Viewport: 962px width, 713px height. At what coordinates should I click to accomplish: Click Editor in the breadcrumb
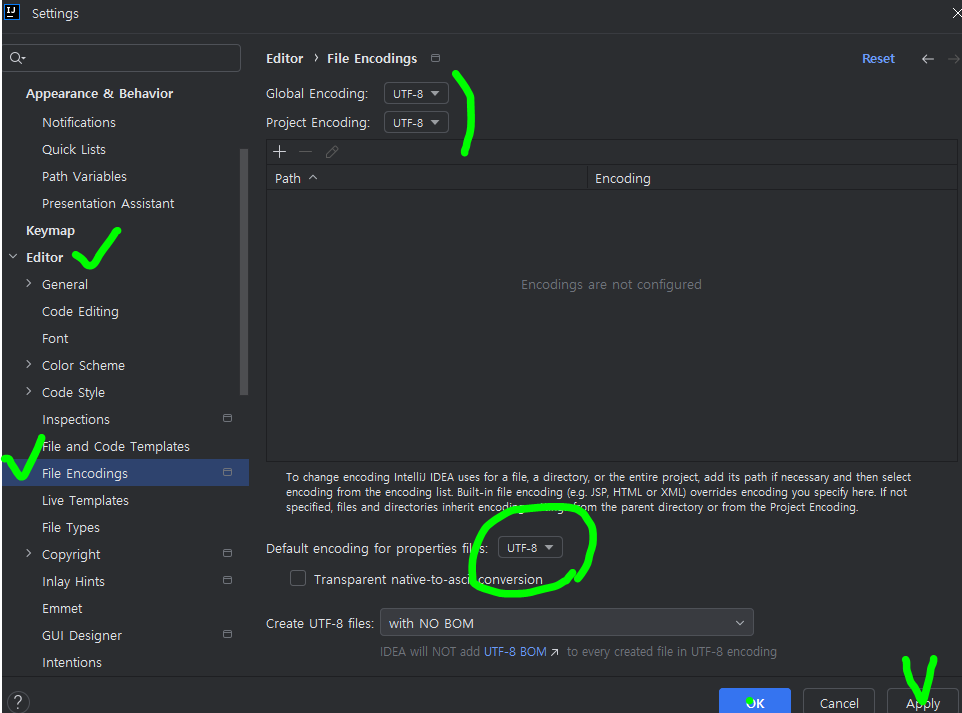285,58
